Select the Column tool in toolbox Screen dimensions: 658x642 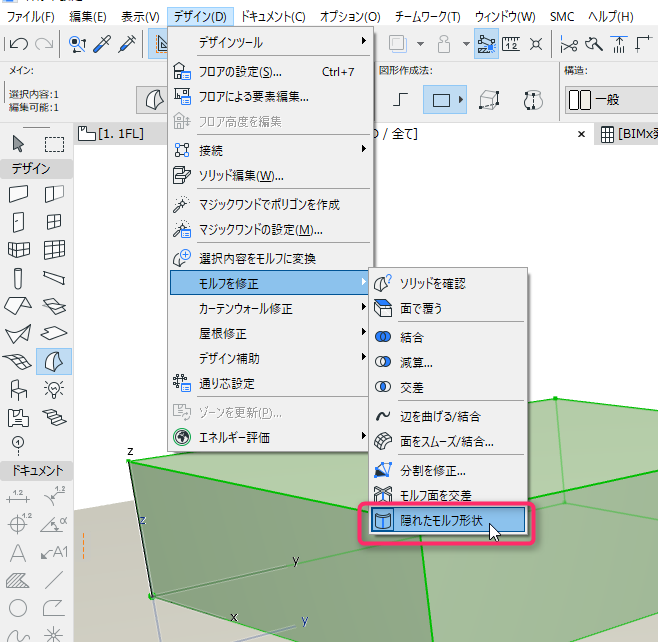pyautogui.click(x=18, y=278)
